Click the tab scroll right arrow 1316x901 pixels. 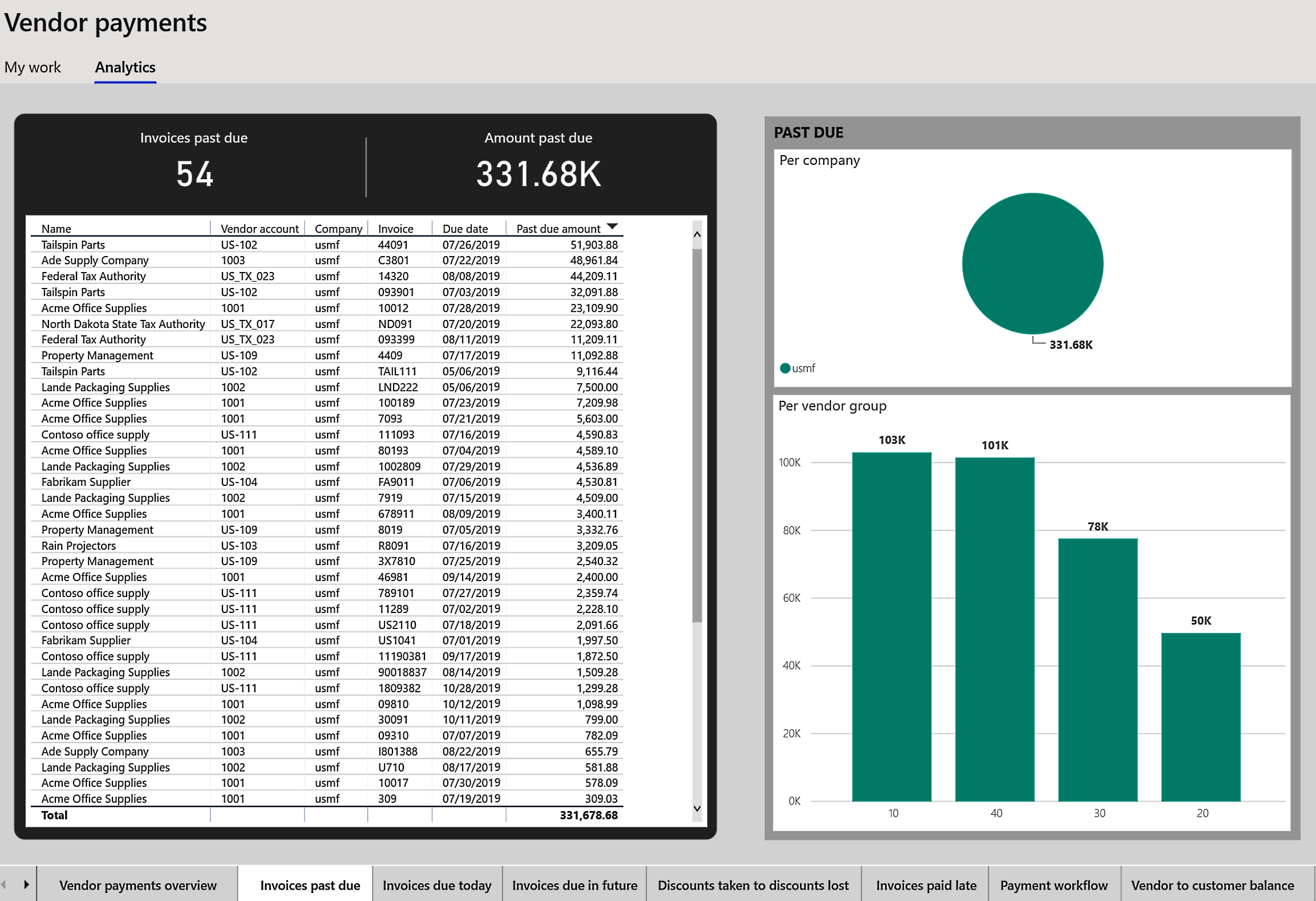click(x=26, y=884)
